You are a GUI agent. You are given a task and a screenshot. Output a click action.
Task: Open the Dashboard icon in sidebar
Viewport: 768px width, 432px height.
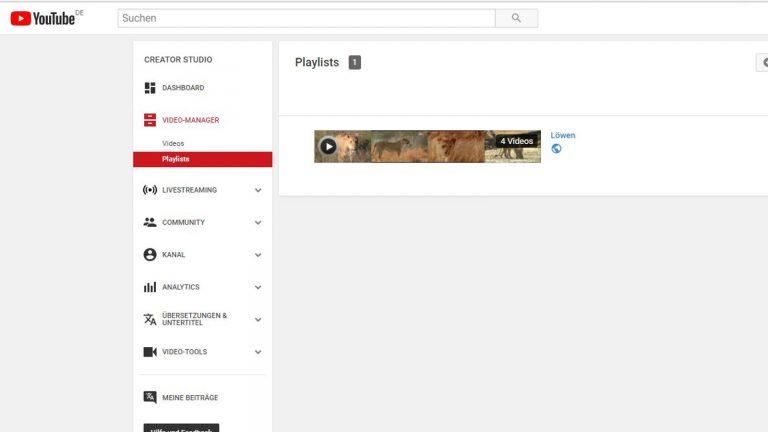click(150, 88)
